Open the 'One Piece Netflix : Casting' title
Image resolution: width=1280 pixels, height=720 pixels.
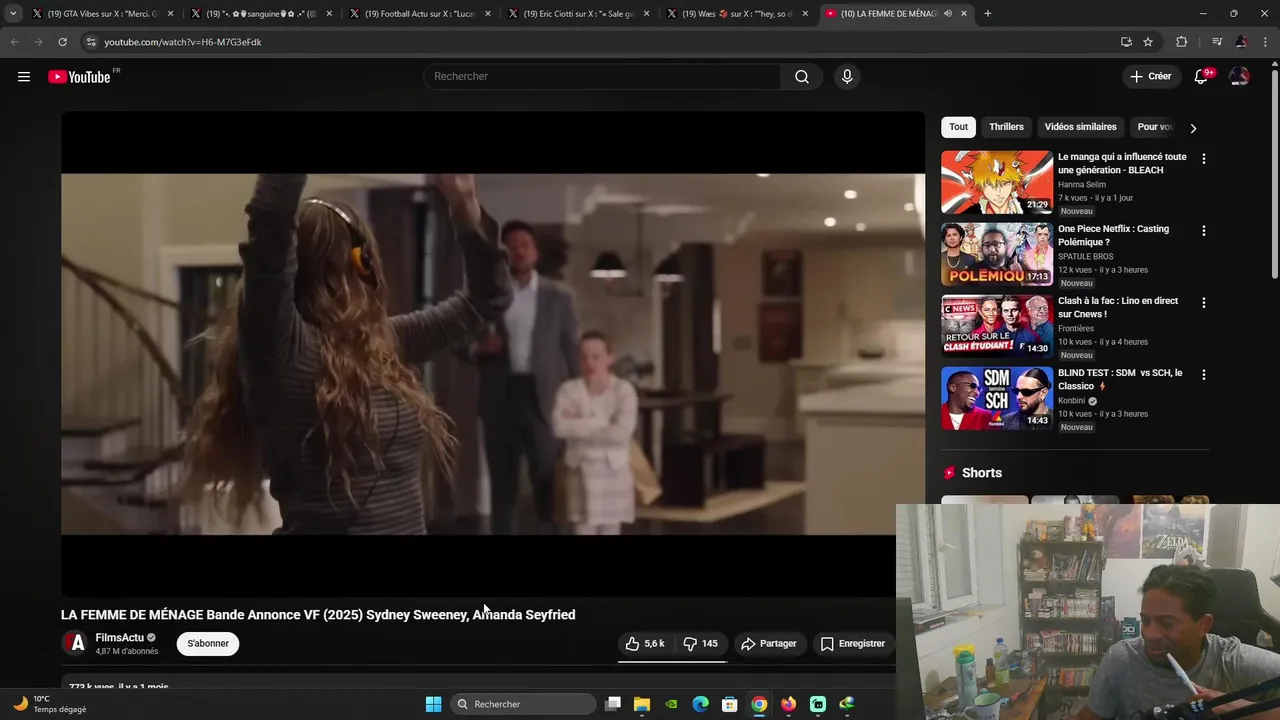coord(1113,236)
